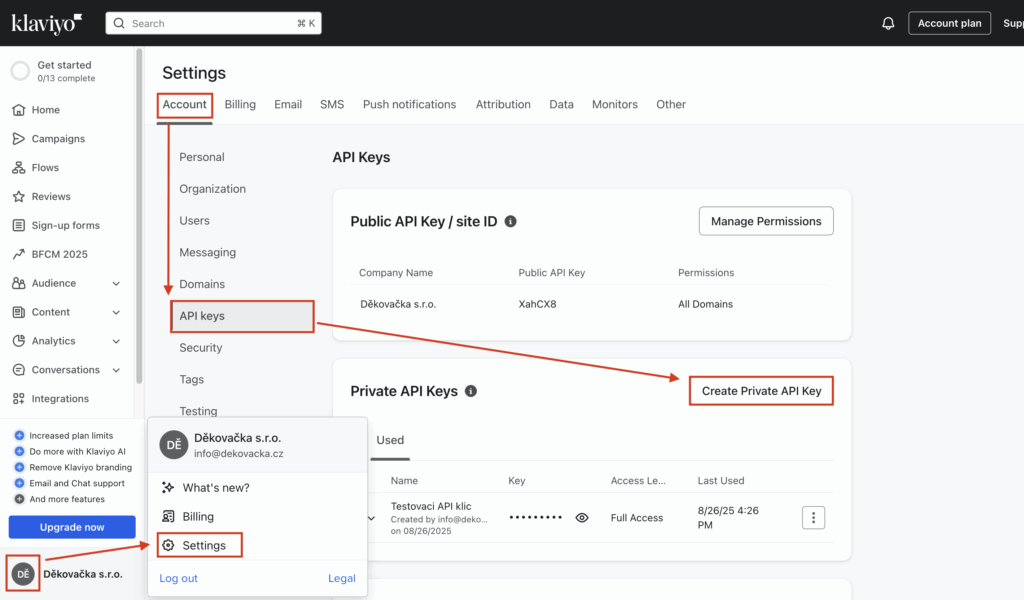This screenshot has height=600, width=1024.
Task: Open the SMS settings tab
Action: (332, 104)
